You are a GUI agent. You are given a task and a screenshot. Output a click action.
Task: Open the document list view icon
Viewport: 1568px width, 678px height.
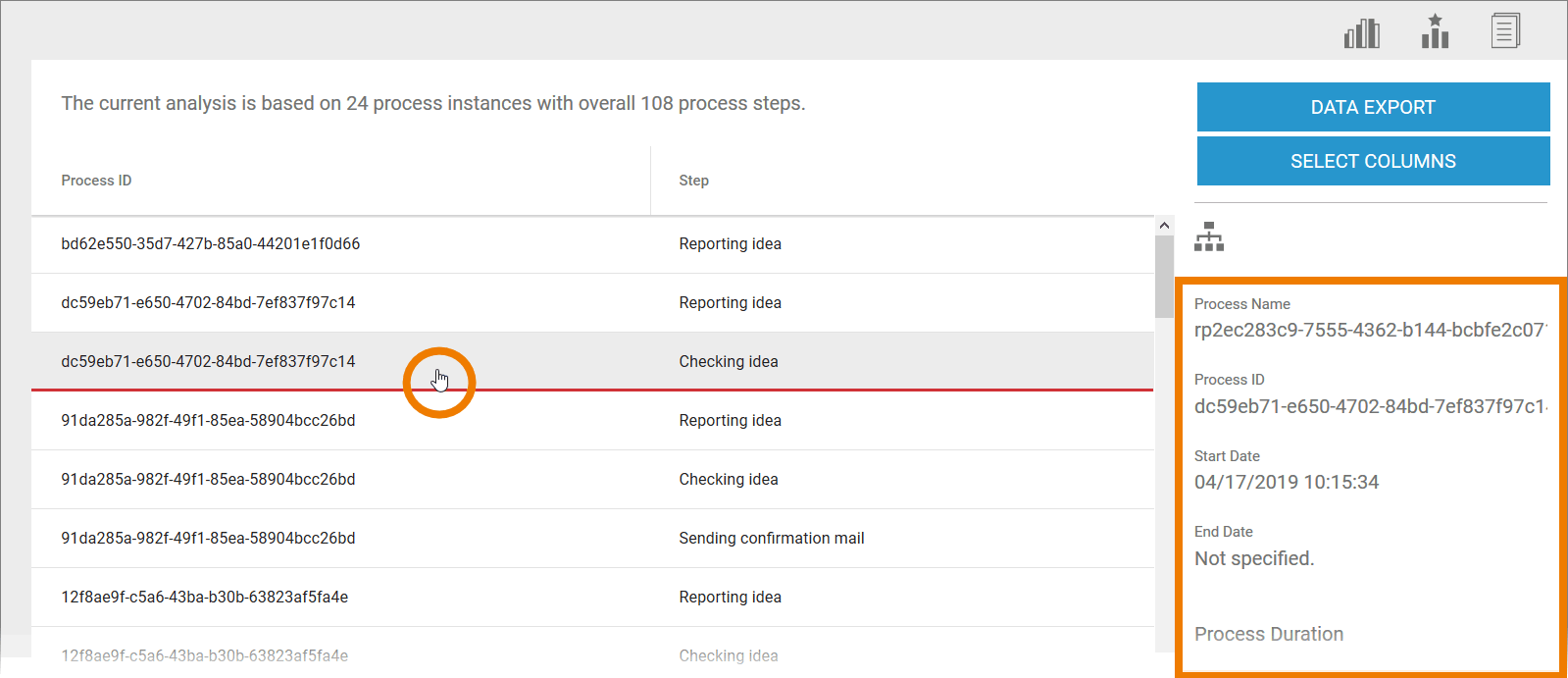(1505, 31)
